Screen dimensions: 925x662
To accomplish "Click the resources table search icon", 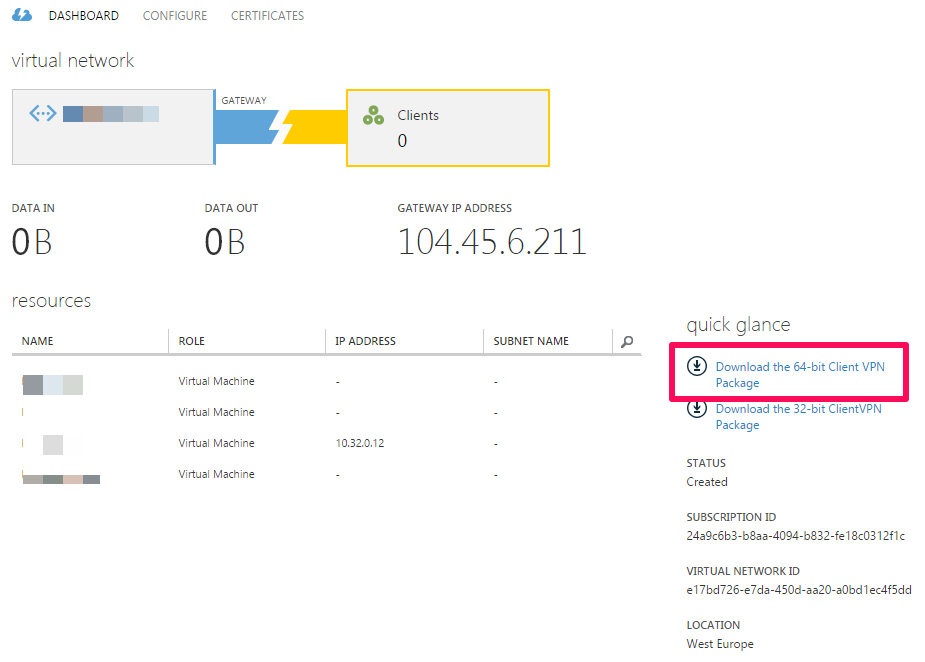I will coord(627,341).
